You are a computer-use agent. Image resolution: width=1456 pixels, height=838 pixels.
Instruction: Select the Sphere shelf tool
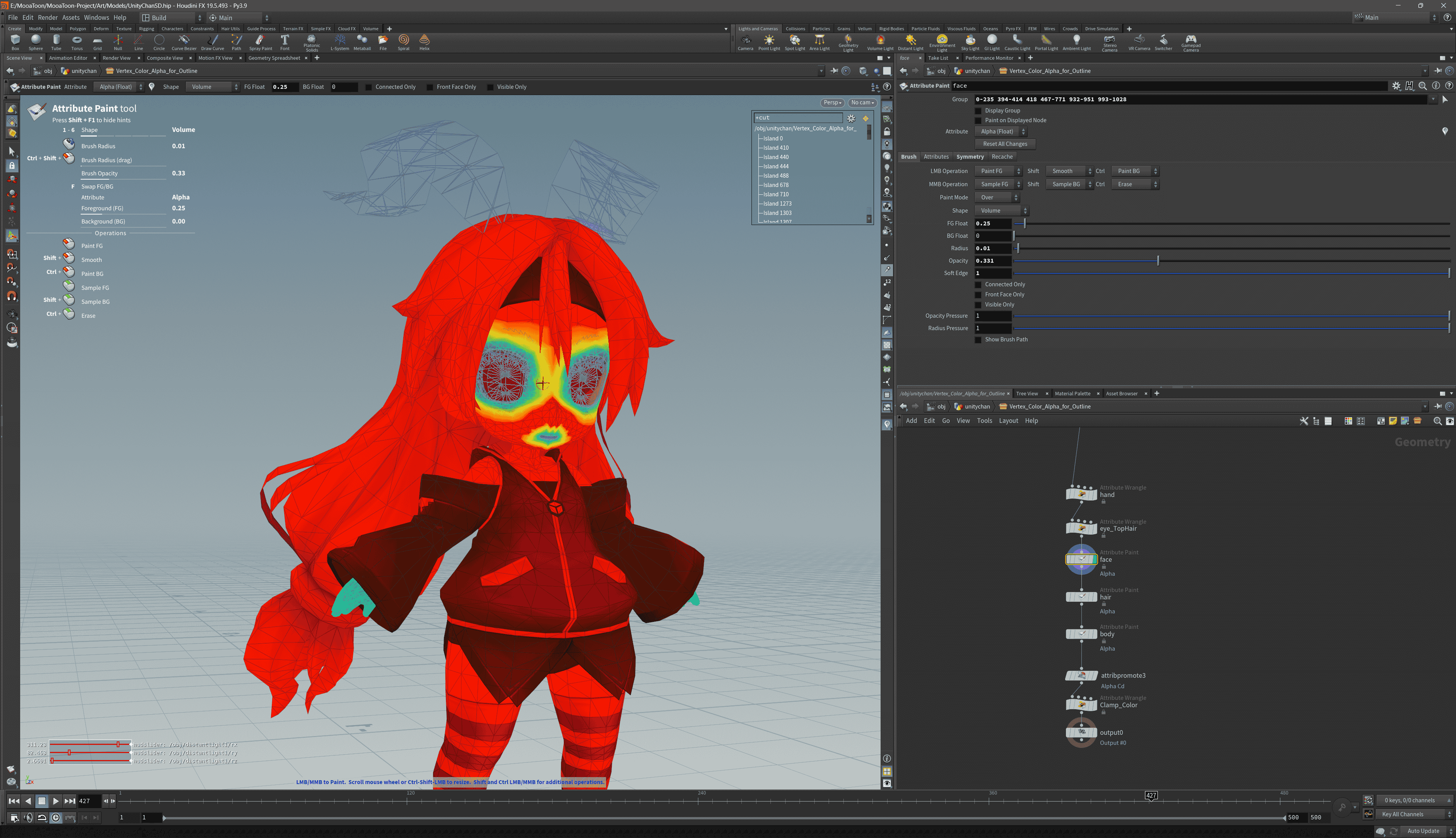[36, 42]
